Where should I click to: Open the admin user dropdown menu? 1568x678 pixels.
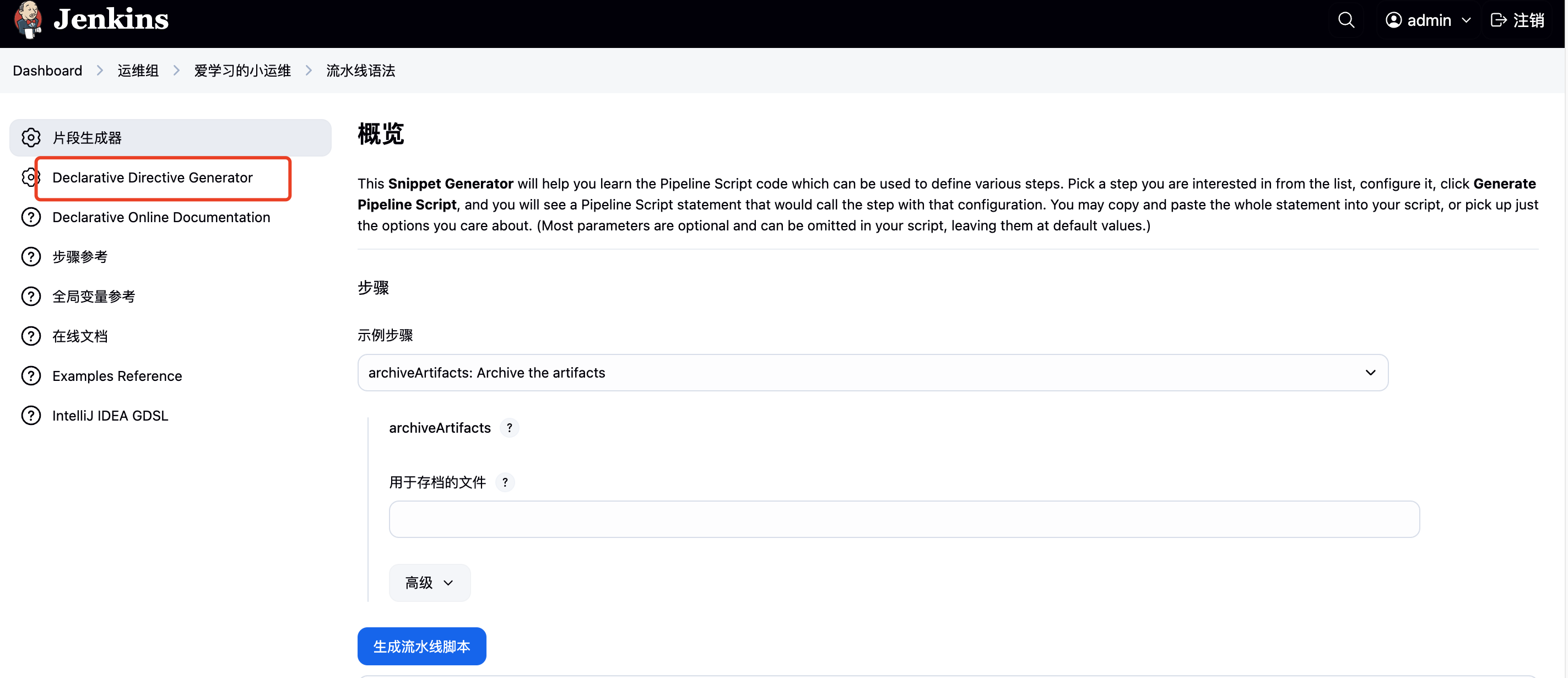click(1428, 20)
